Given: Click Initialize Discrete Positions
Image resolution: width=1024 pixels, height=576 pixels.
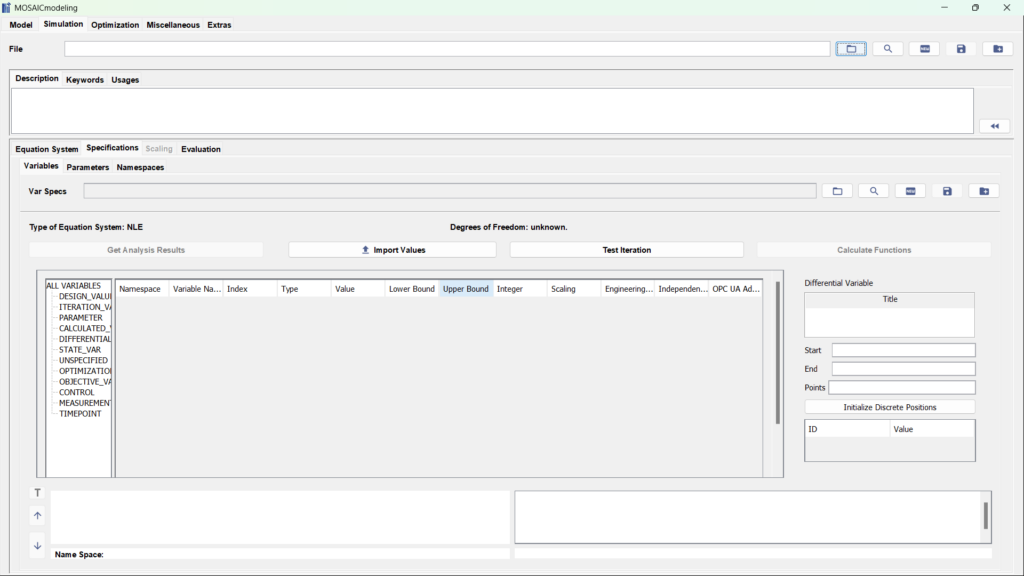Looking at the screenshot, I should pos(889,405).
